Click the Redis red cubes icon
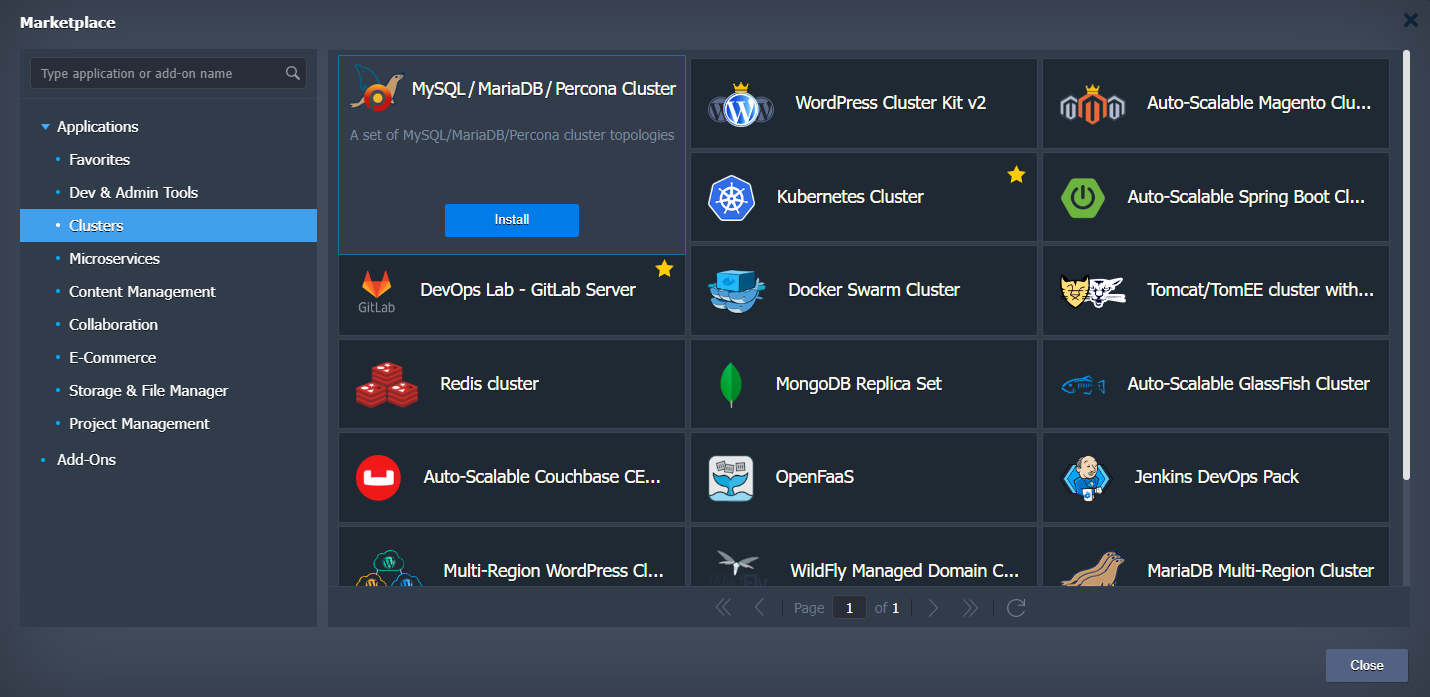 386,385
